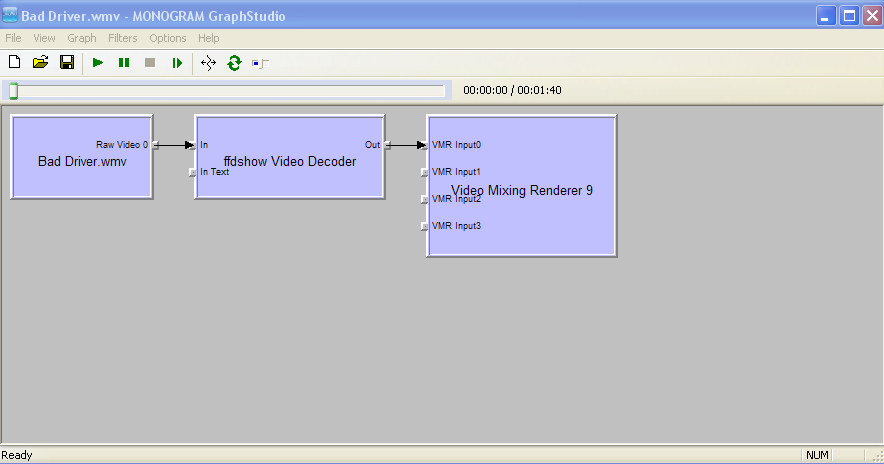Click the 00:00:00 / 00:01:40 time display
The width and height of the screenshot is (884, 464).
click(x=512, y=90)
